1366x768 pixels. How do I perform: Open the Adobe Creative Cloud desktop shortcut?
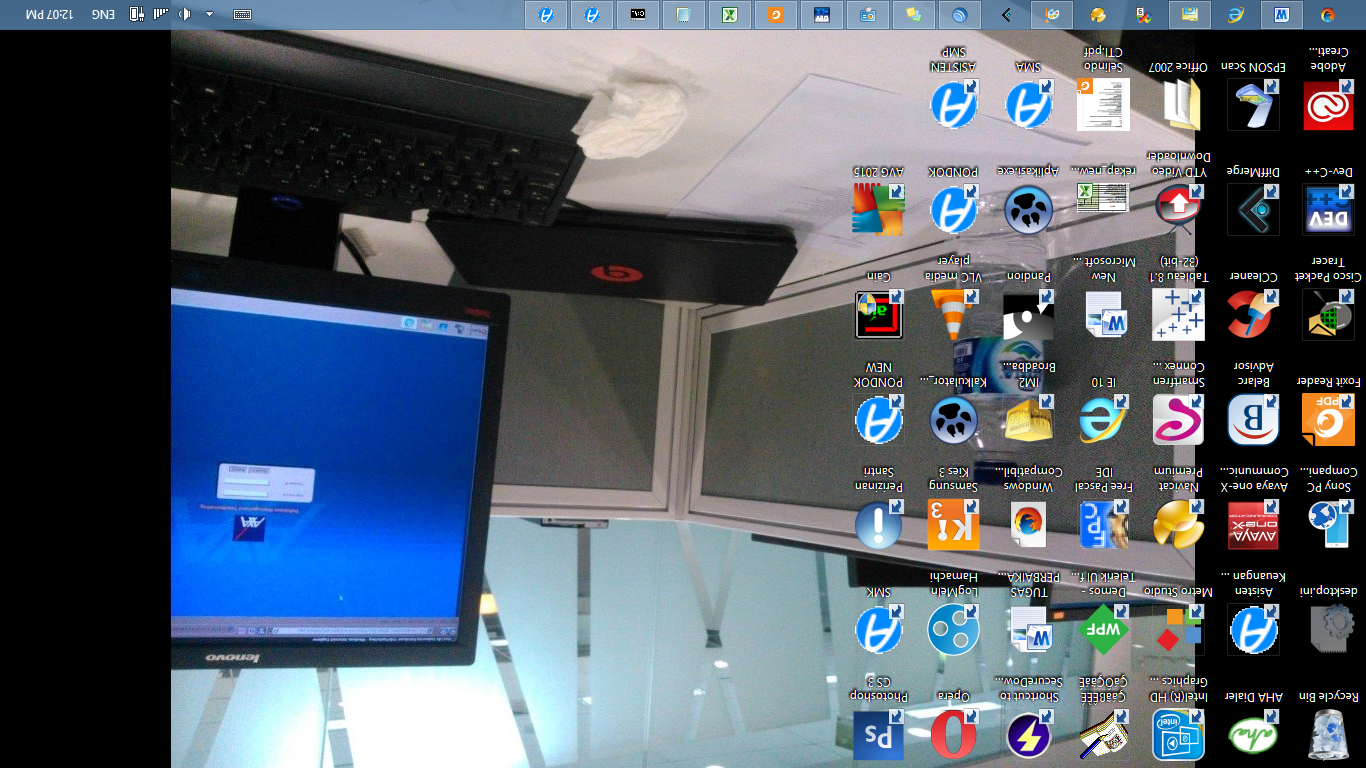[x=1328, y=105]
